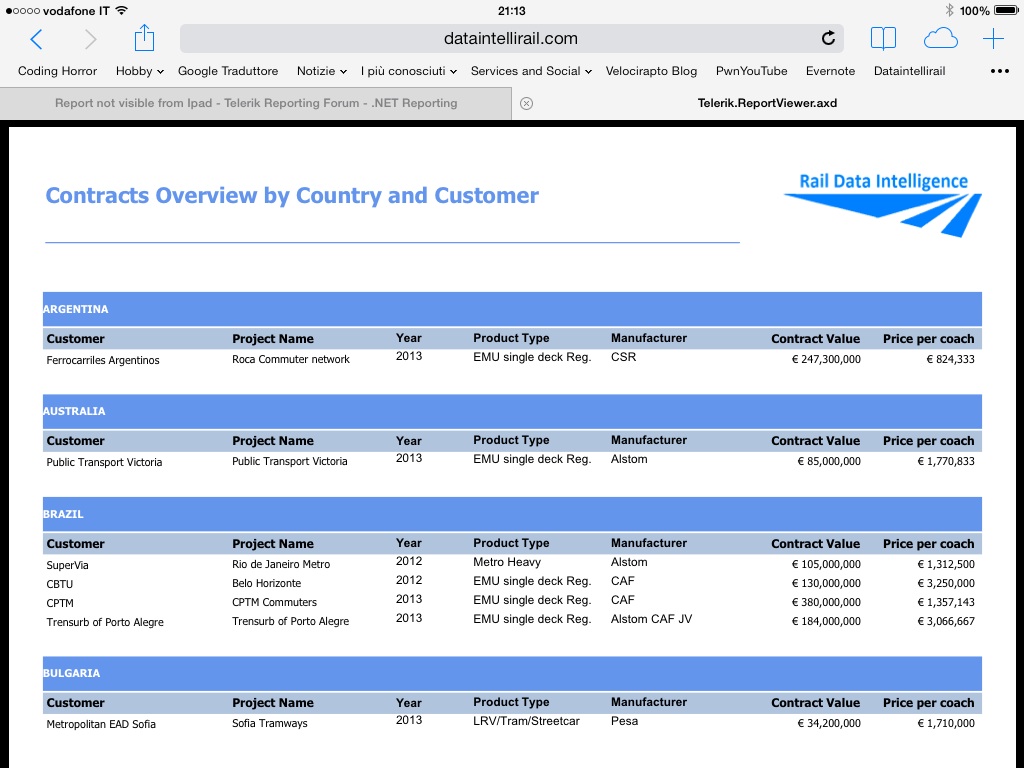The width and height of the screenshot is (1024, 768).
Task: Click the AUSTRALIA group header
Action: click(512, 411)
